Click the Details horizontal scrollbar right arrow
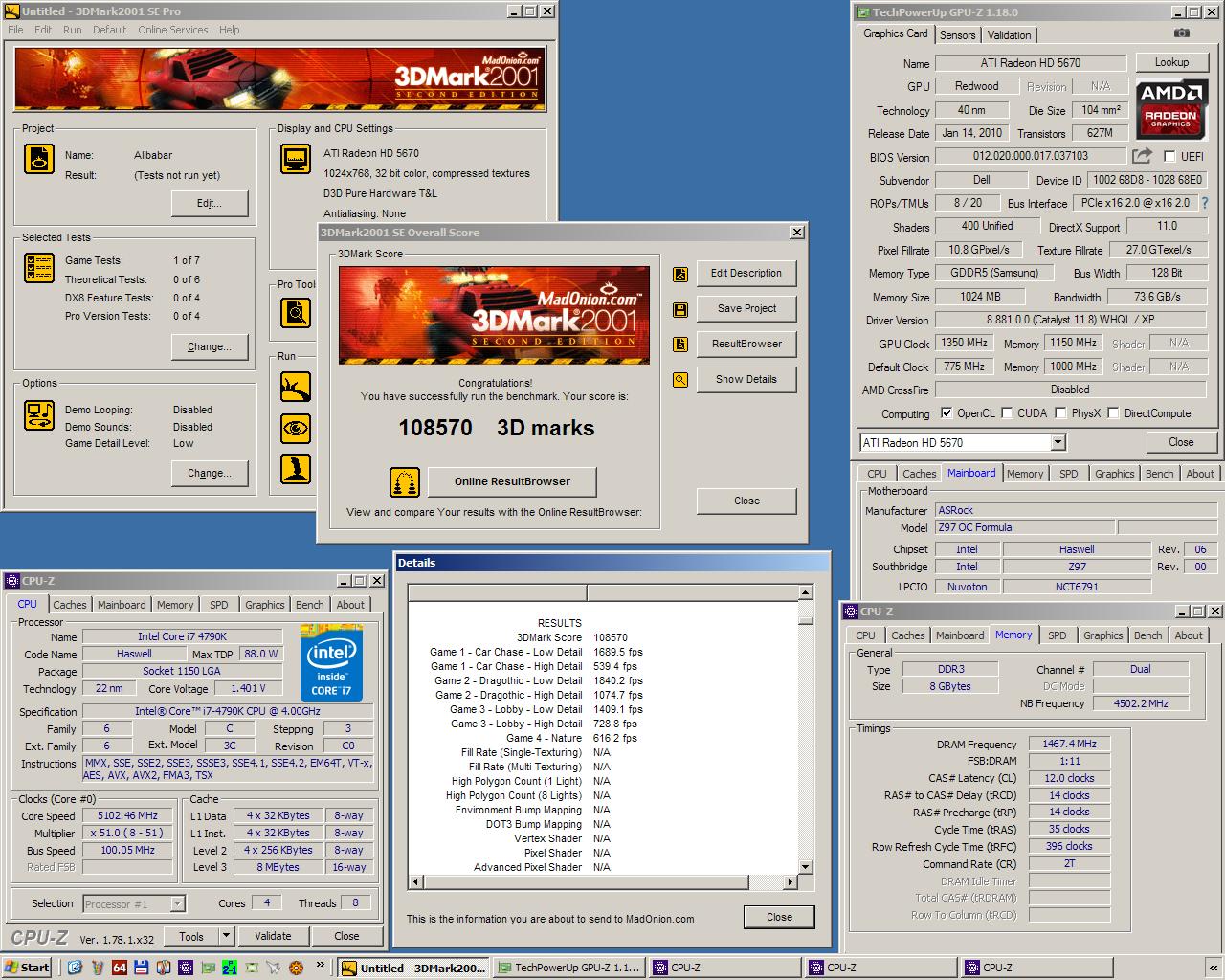 pyautogui.click(x=791, y=881)
